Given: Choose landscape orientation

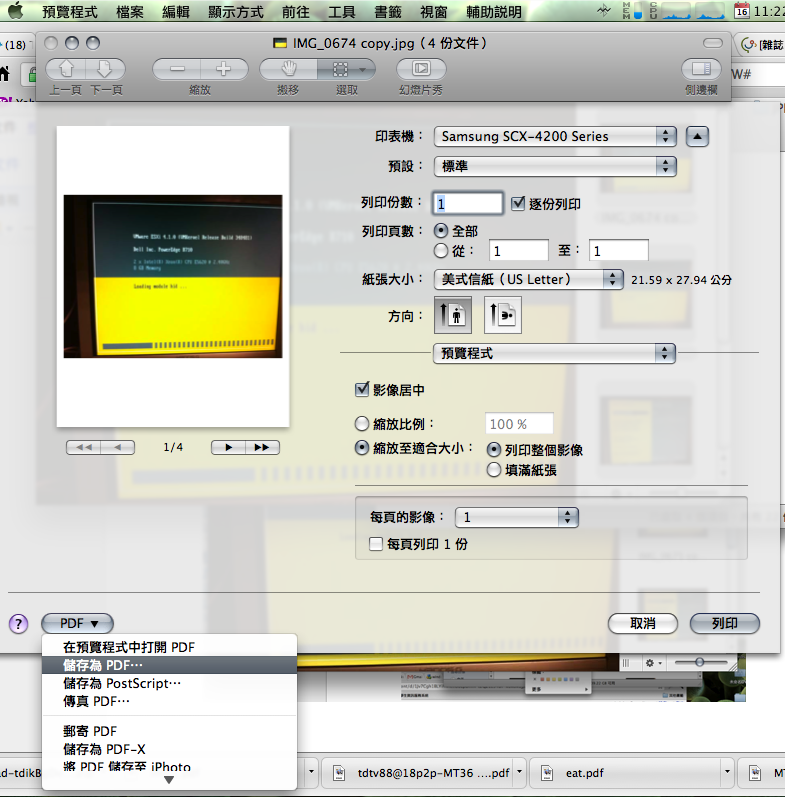Looking at the screenshot, I should click(502, 315).
